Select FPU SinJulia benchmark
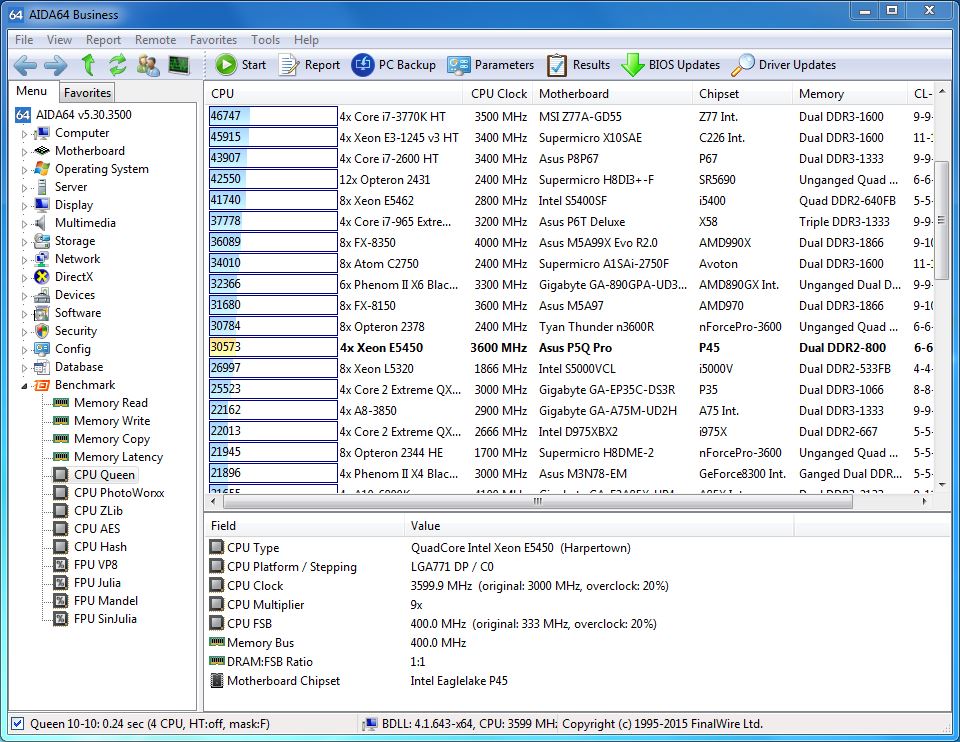 (x=105, y=619)
